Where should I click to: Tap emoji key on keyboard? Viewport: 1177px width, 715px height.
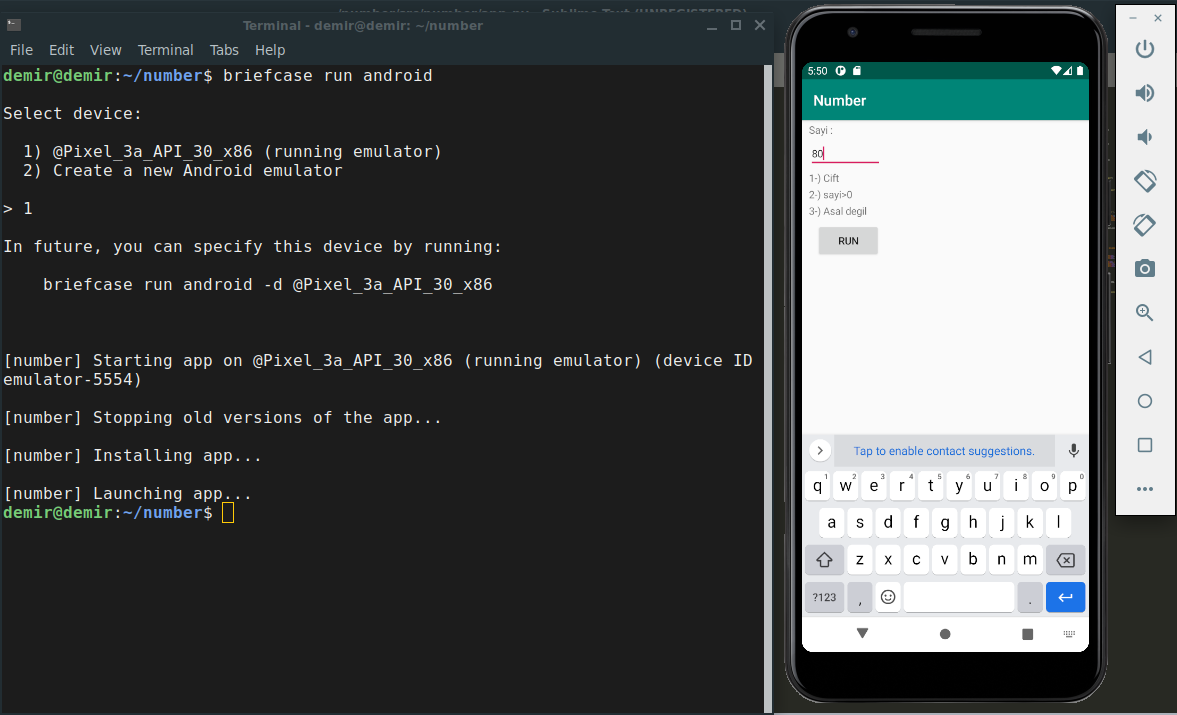click(x=888, y=597)
